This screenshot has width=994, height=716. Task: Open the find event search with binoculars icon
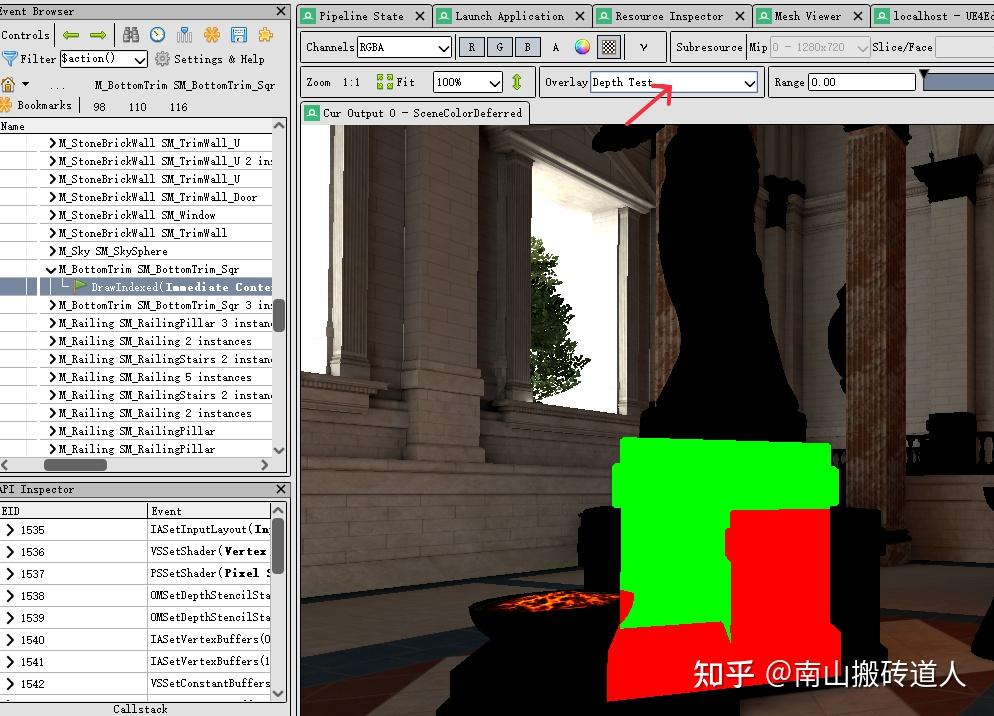(131, 34)
